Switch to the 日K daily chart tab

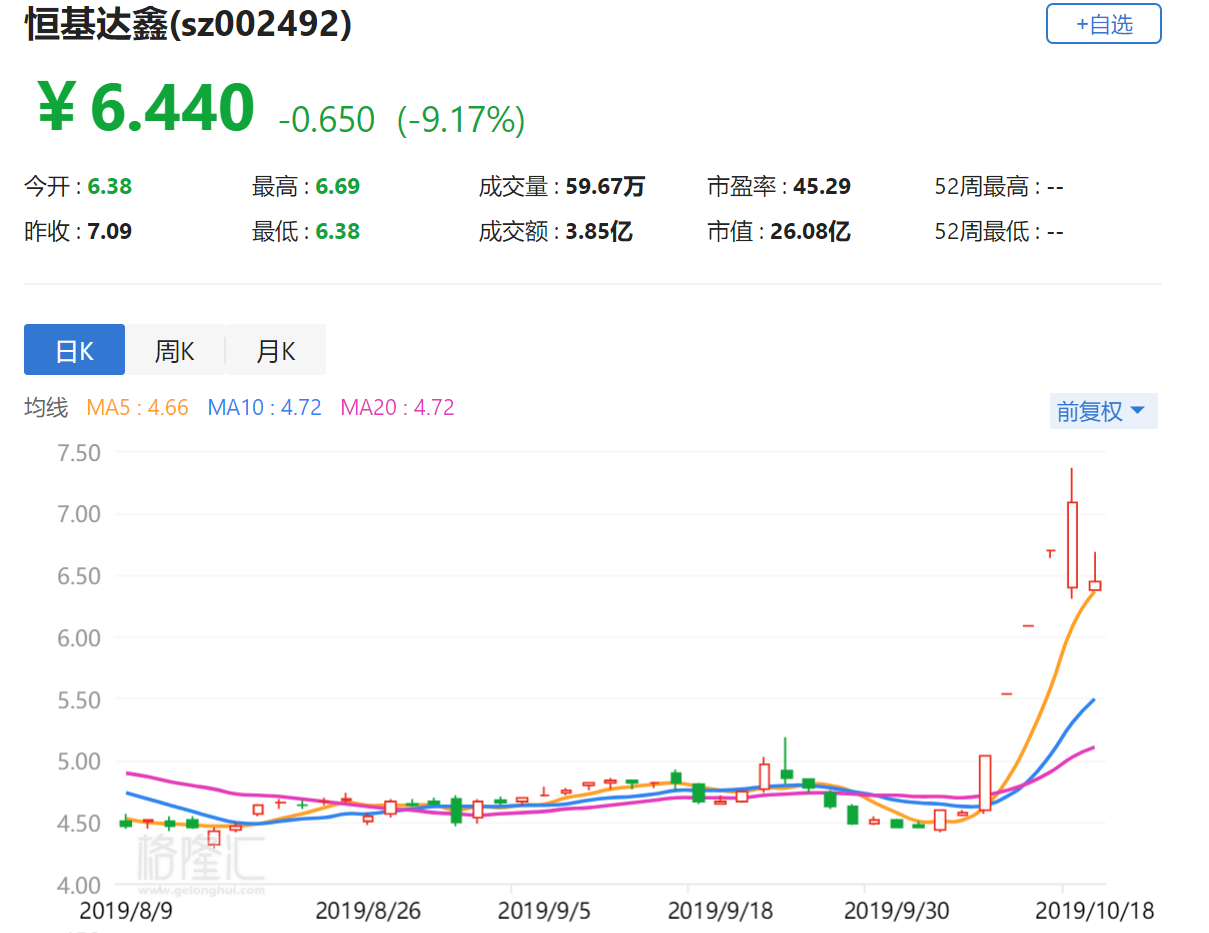pos(74,351)
